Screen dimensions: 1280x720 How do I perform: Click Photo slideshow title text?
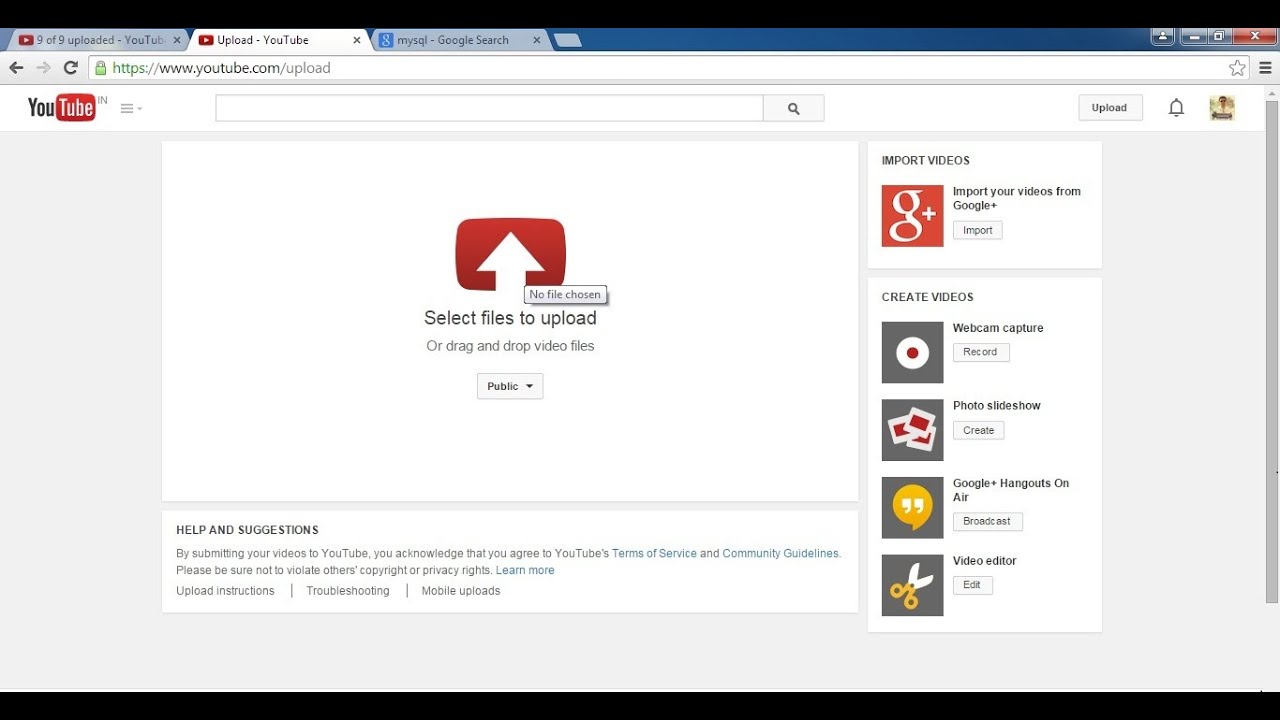coord(997,406)
